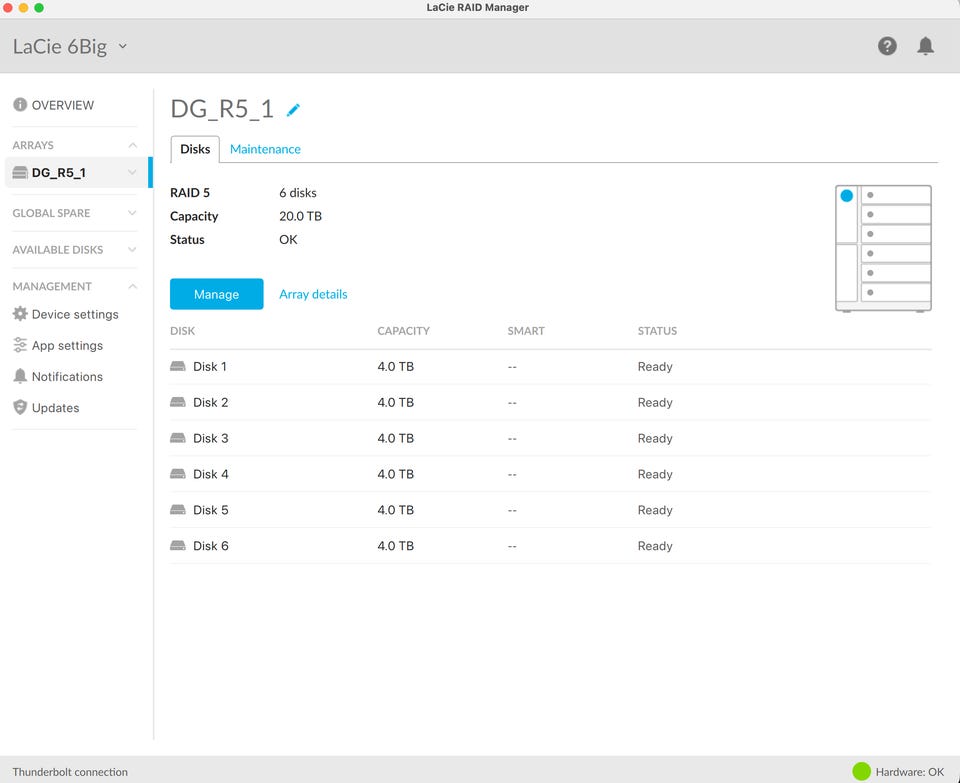Click the pencil icon to rename DG_R5_1
Image resolution: width=960 pixels, height=783 pixels.
pyautogui.click(x=293, y=110)
